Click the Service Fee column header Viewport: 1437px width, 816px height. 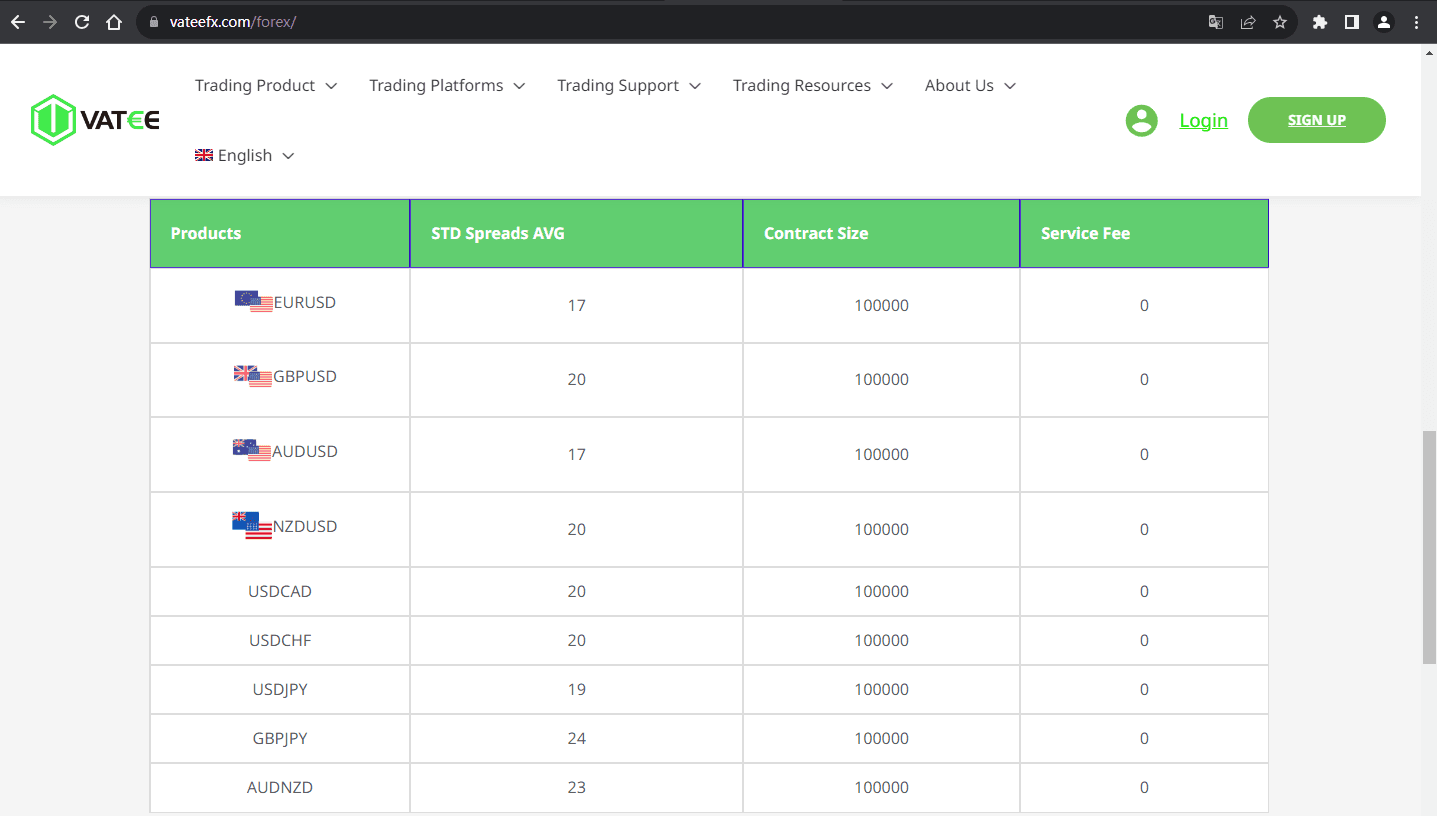pos(1144,233)
